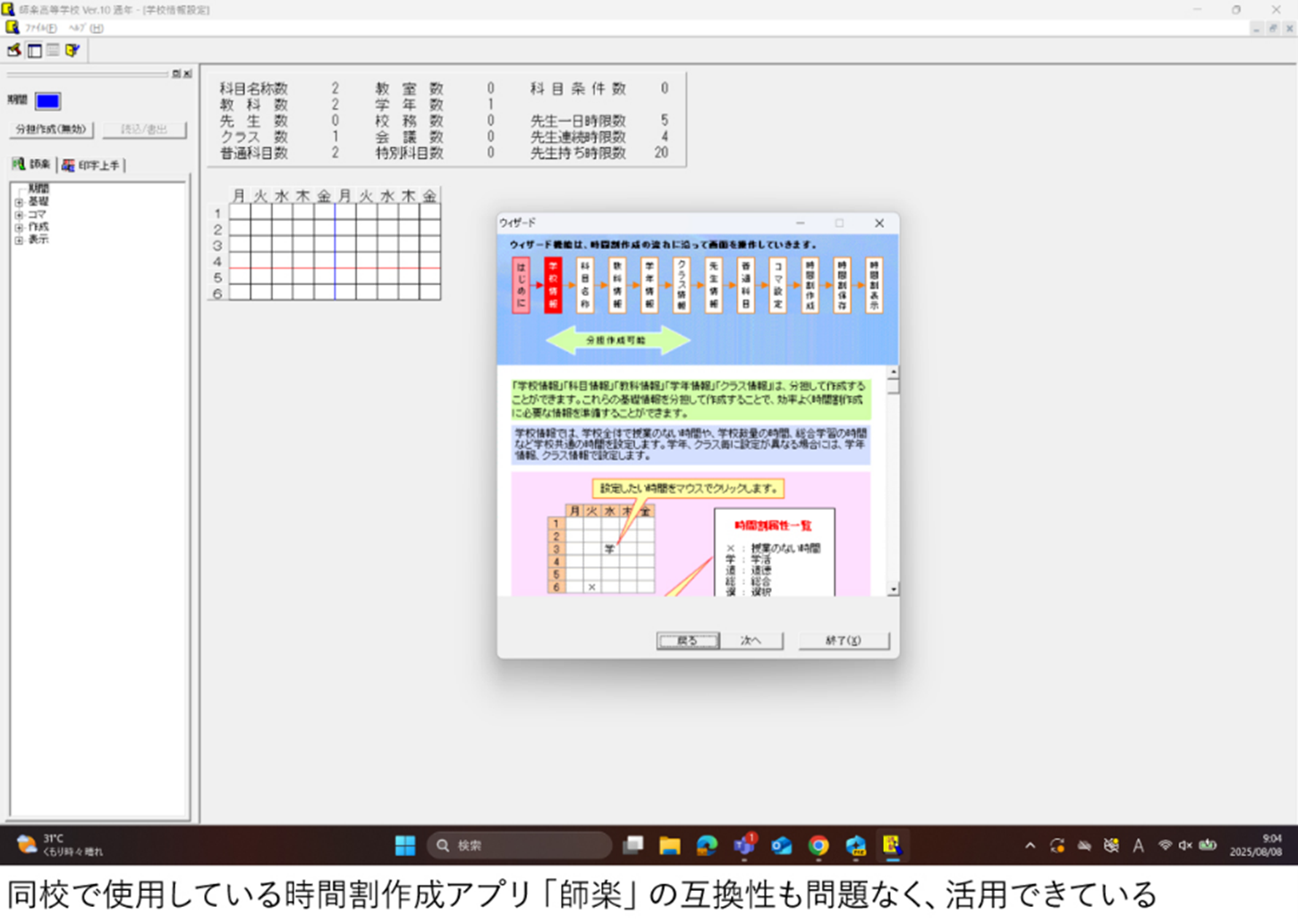
Task: Expand the 基礎 tree node
Action: [19, 202]
